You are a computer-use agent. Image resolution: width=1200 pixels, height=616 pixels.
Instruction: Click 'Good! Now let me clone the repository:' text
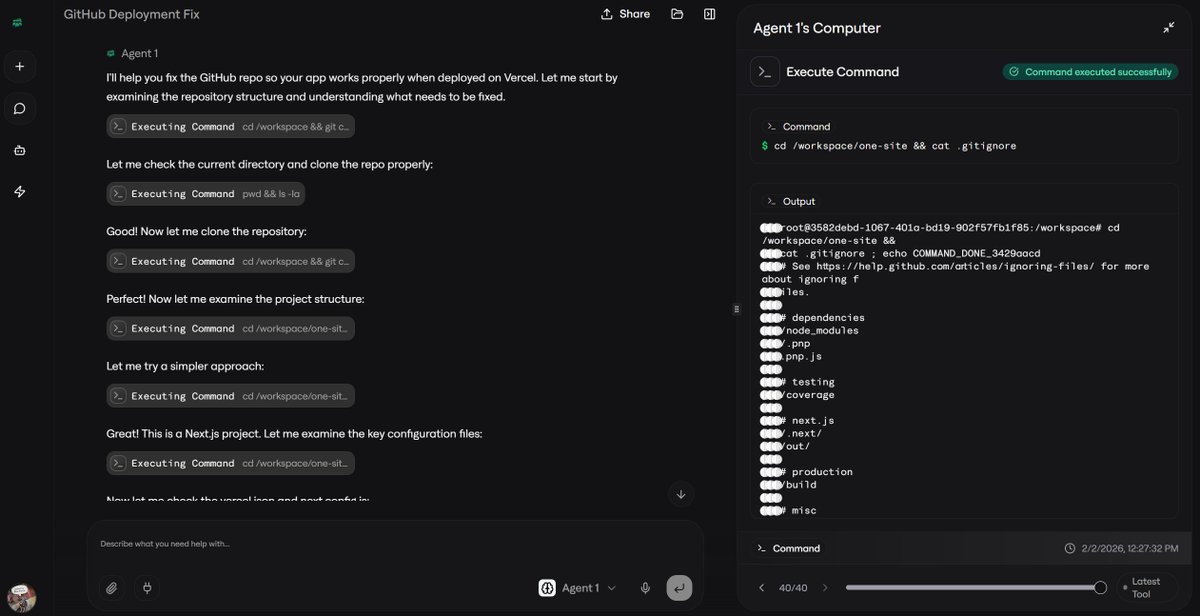tap(206, 231)
